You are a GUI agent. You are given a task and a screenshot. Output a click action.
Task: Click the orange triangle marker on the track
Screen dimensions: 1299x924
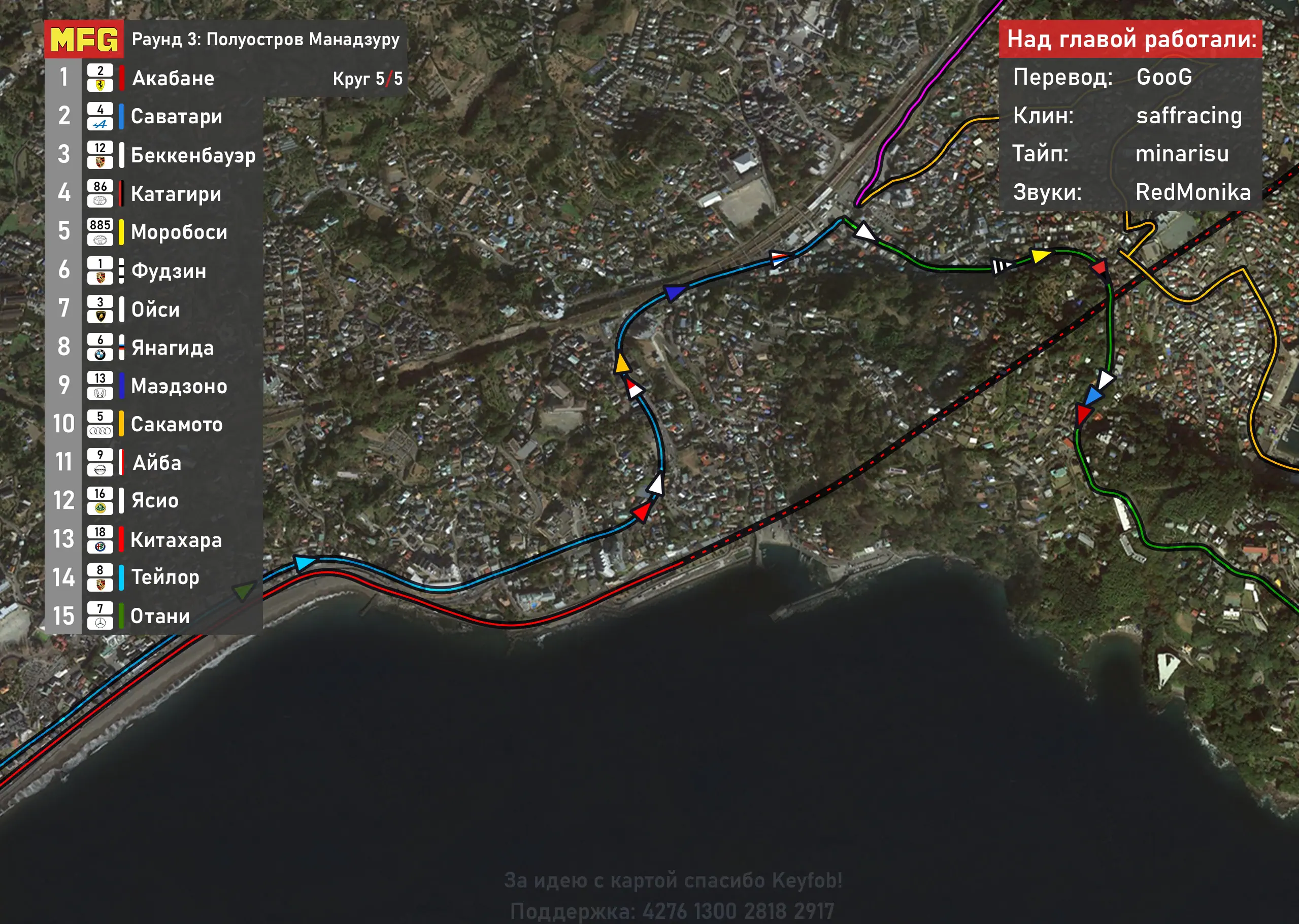(622, 364)
